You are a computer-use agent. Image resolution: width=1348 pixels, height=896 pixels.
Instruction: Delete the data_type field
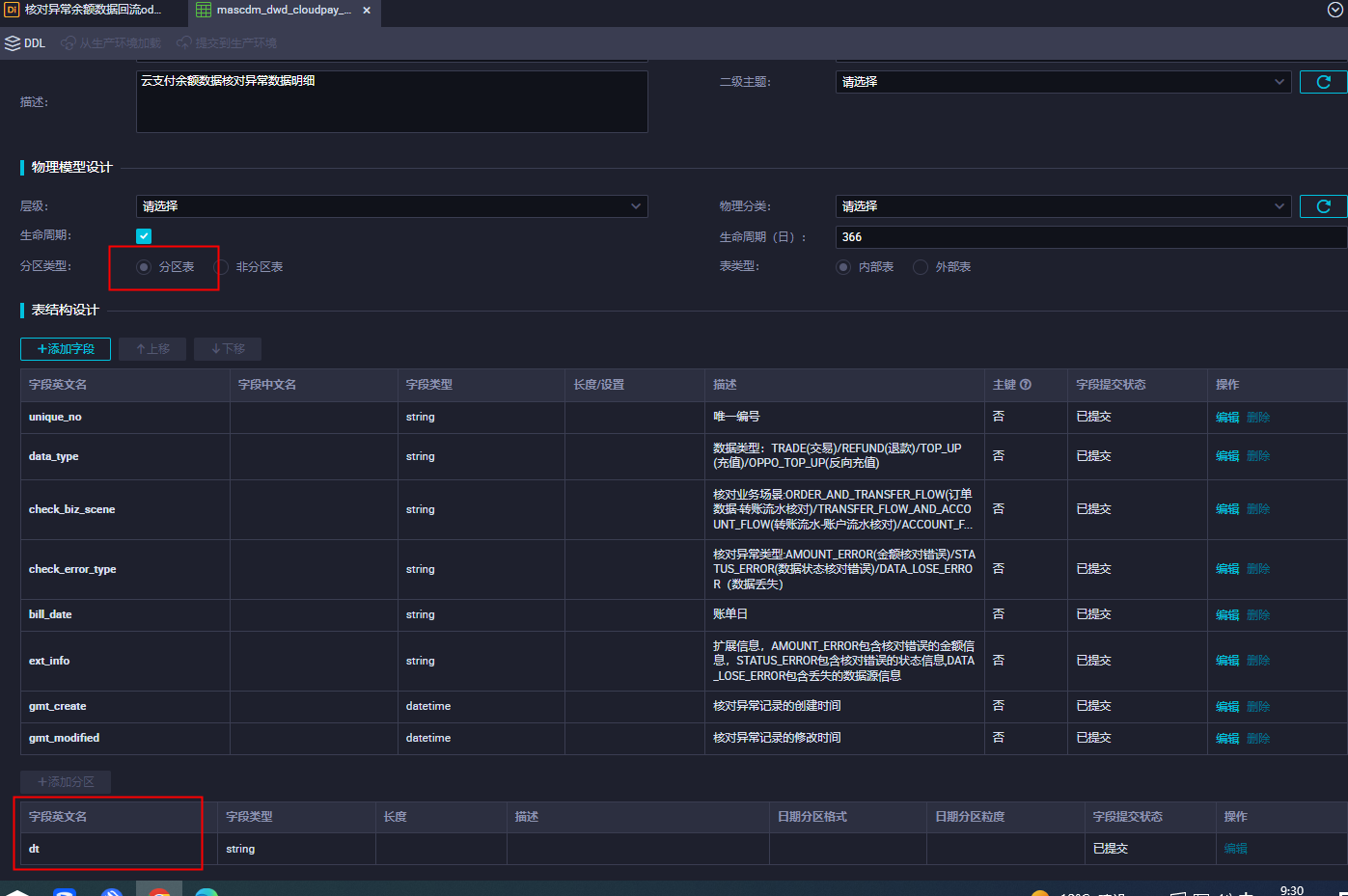click(1258, 456)
